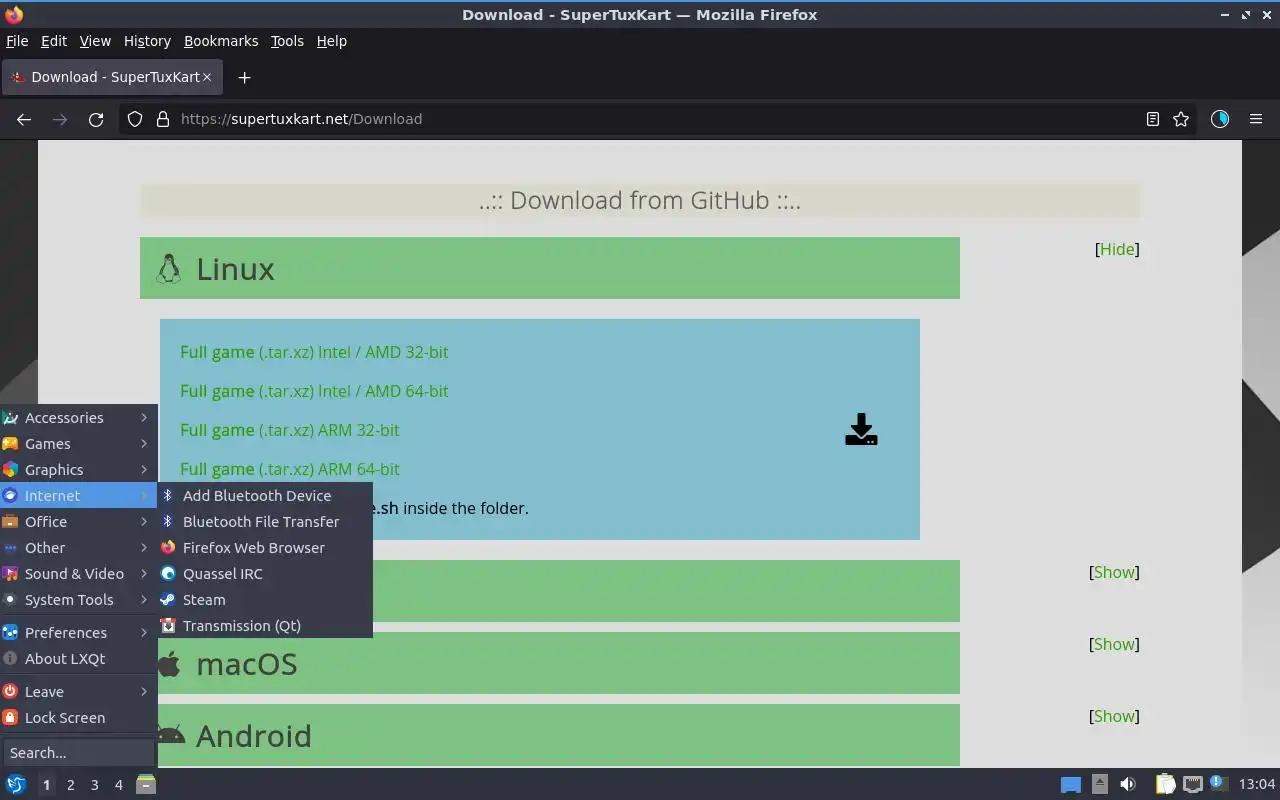
Task: Click the black download icon in Linux box
Action: (x=861, y=429)
